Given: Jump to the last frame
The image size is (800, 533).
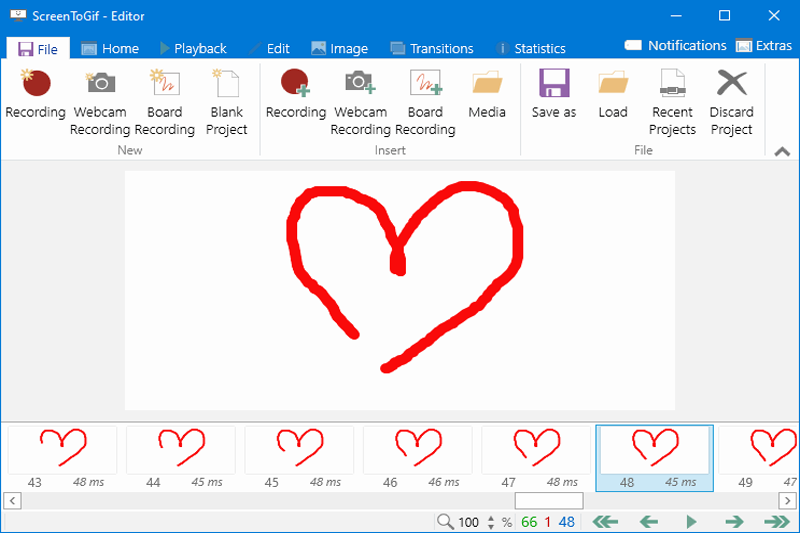Looking at the screenshot, I should [x=777, y=522].
